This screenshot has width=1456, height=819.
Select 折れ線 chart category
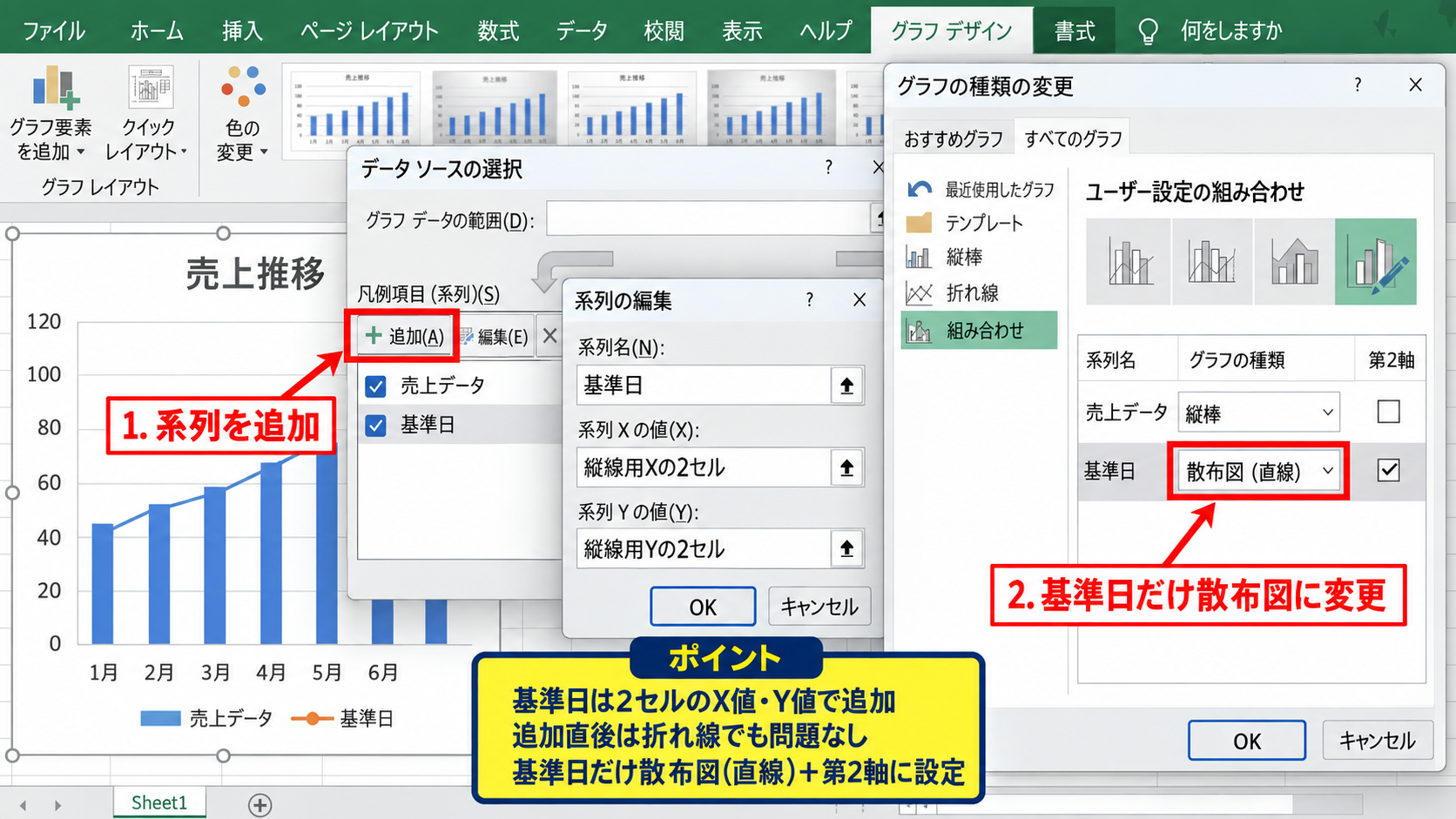pos(953,292)
